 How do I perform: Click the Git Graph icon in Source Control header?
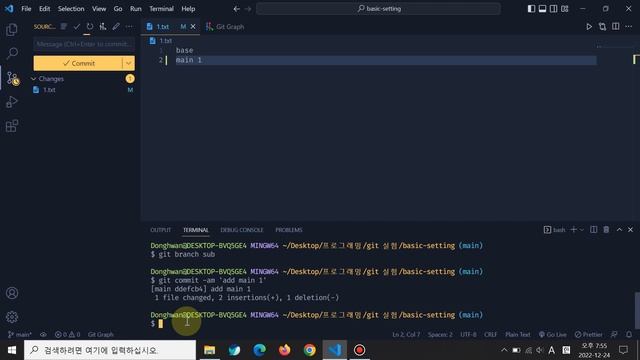[x=103, y=27]
